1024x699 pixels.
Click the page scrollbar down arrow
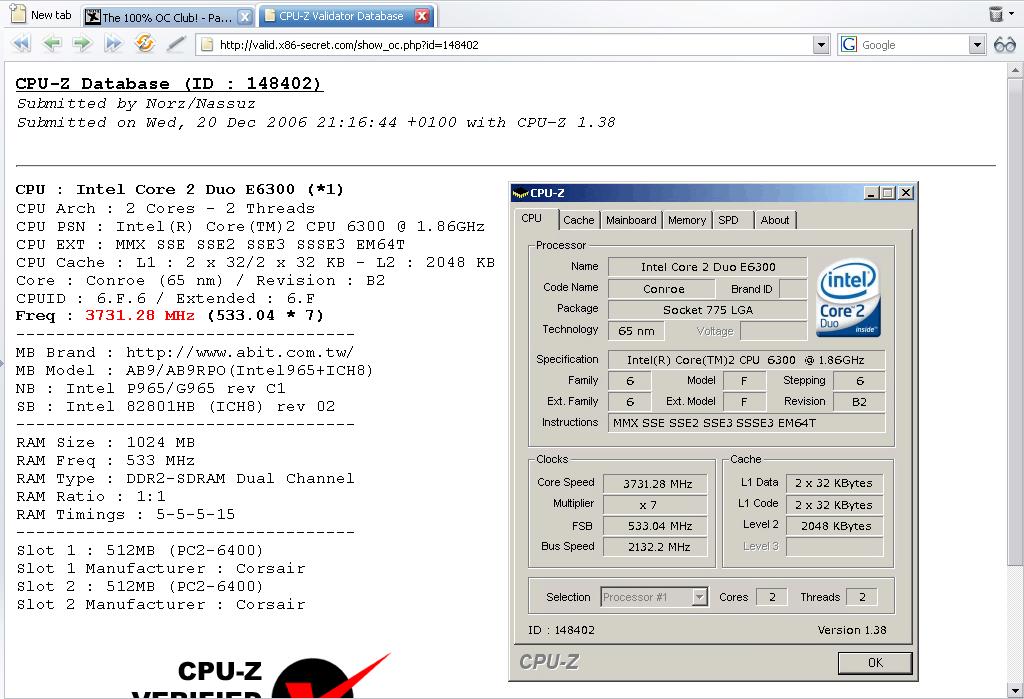[1015, 690]
